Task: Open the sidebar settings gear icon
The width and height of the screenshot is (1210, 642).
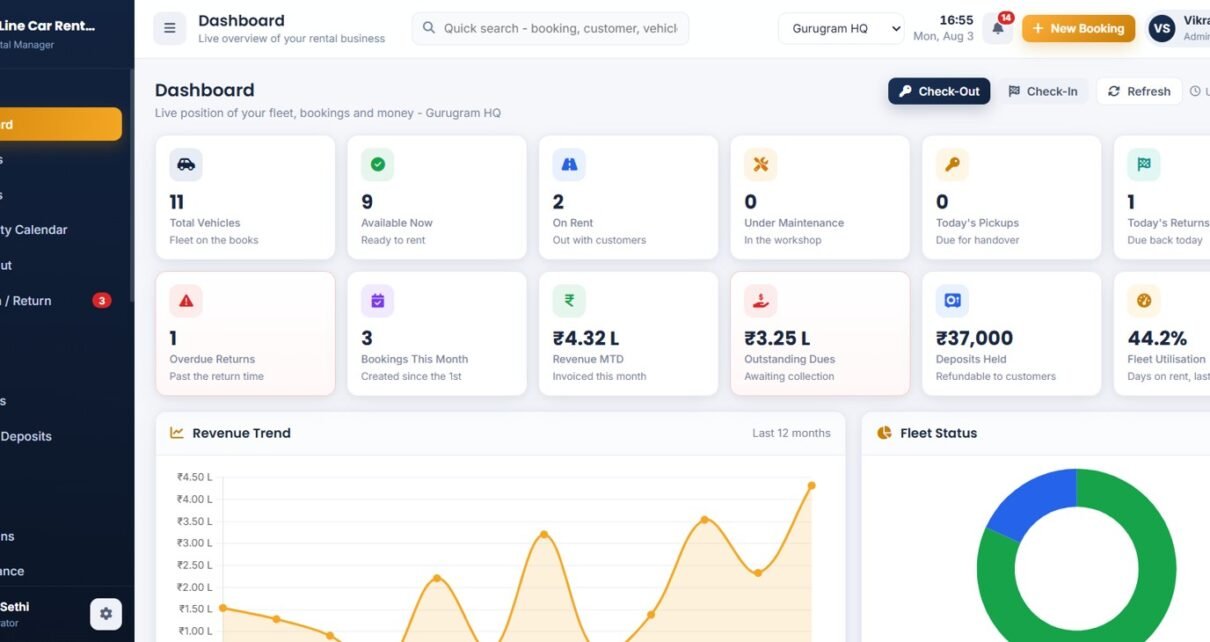Action: (106, 614)
